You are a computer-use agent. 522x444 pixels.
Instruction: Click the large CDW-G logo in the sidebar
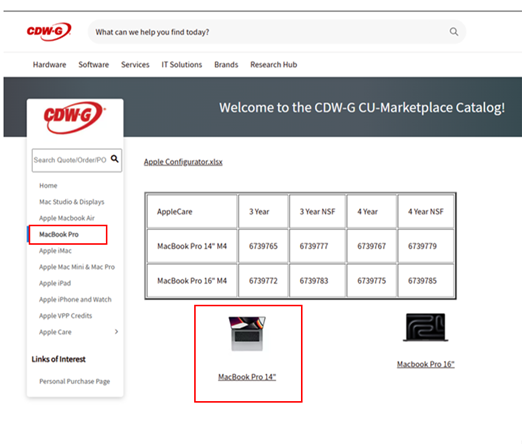pos(74,118)
